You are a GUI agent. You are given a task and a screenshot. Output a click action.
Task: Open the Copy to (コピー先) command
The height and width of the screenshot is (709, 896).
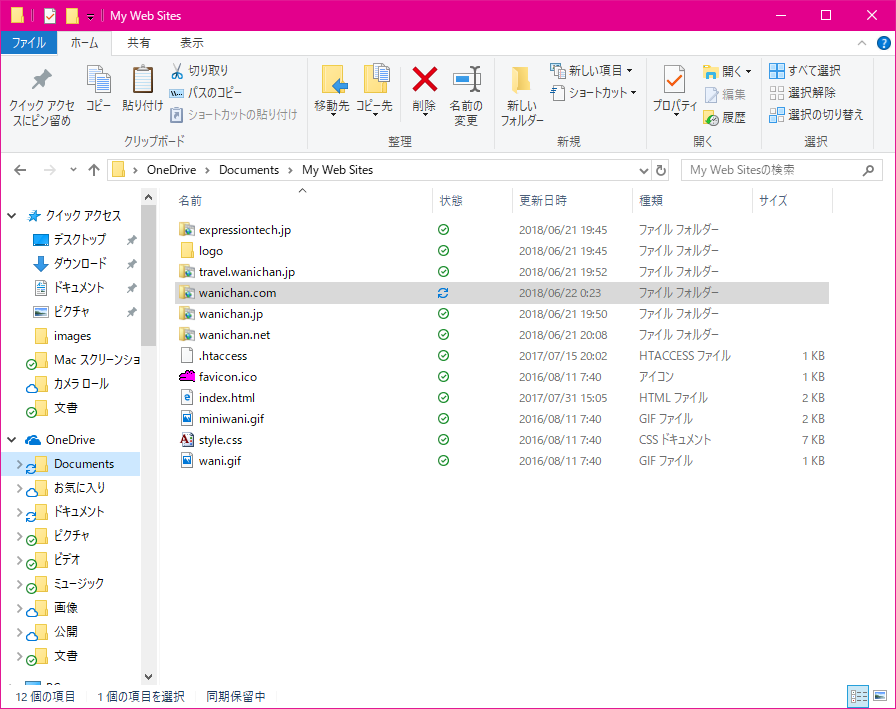click(x=374, y=90)
